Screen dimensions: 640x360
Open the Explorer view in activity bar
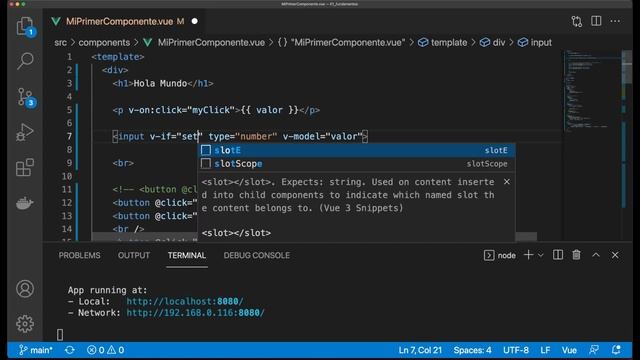(25, 26)
